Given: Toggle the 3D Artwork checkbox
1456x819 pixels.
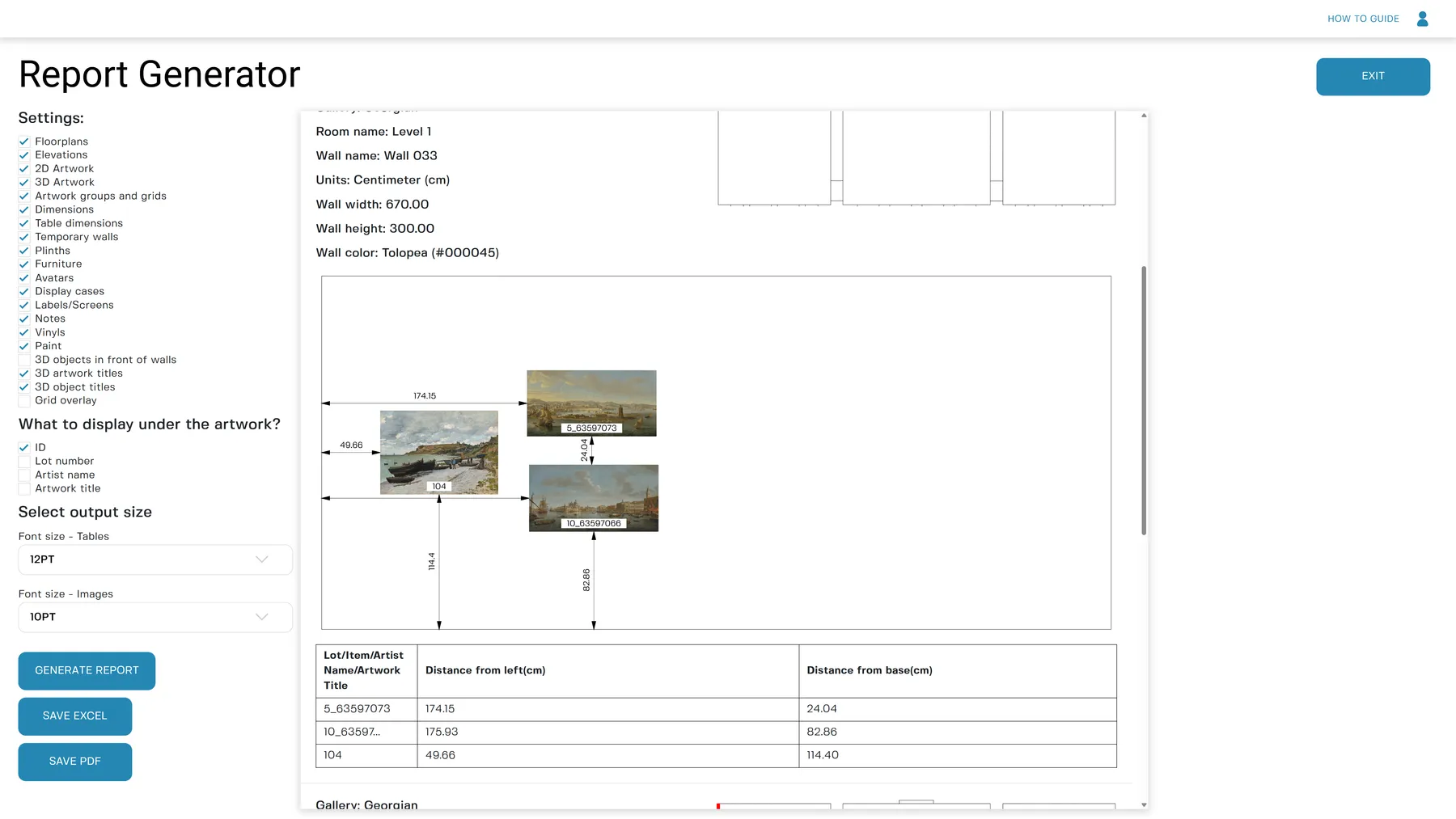Looking at the screenshot, I should 24,183.
